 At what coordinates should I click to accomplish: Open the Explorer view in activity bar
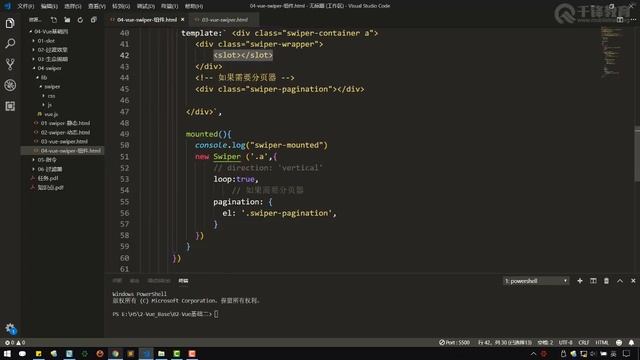tap(10, 23)
